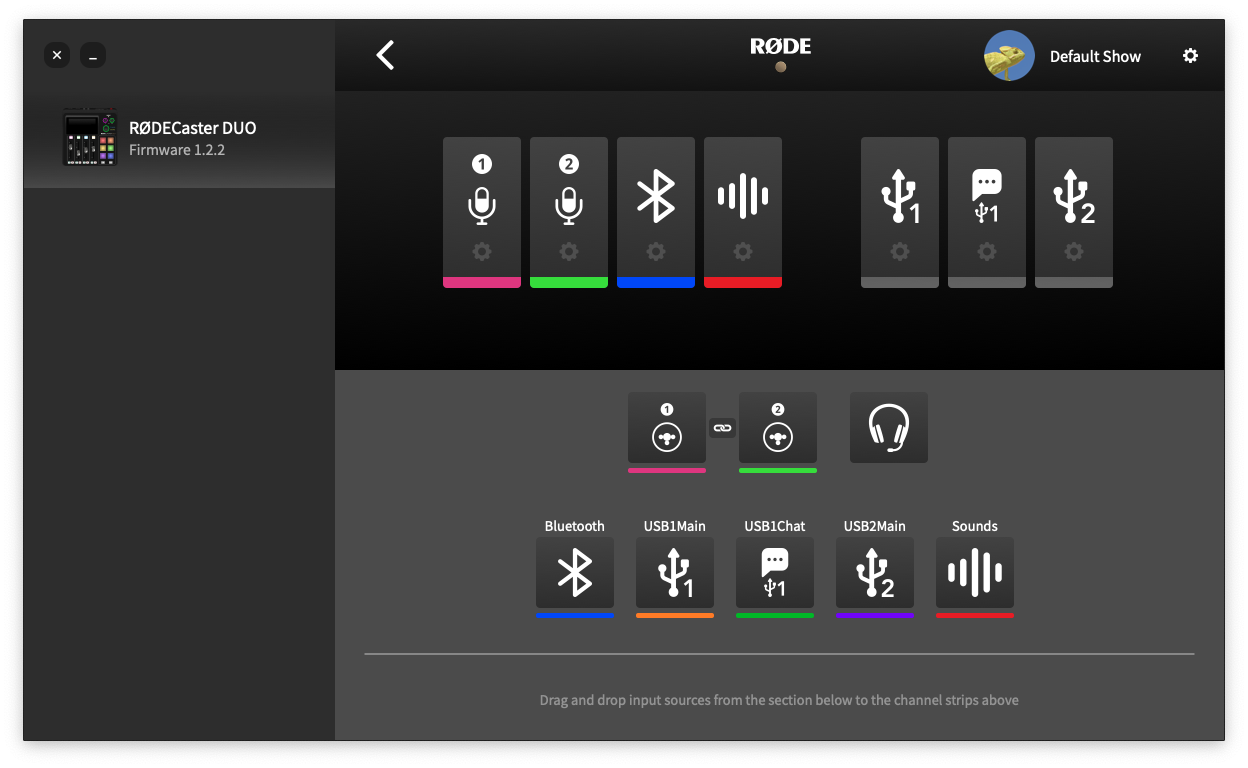The image size is (1248, 768).
Task: Open settings gear next to Default Show
Action: pyautogui.click(x=1190, y=56)
